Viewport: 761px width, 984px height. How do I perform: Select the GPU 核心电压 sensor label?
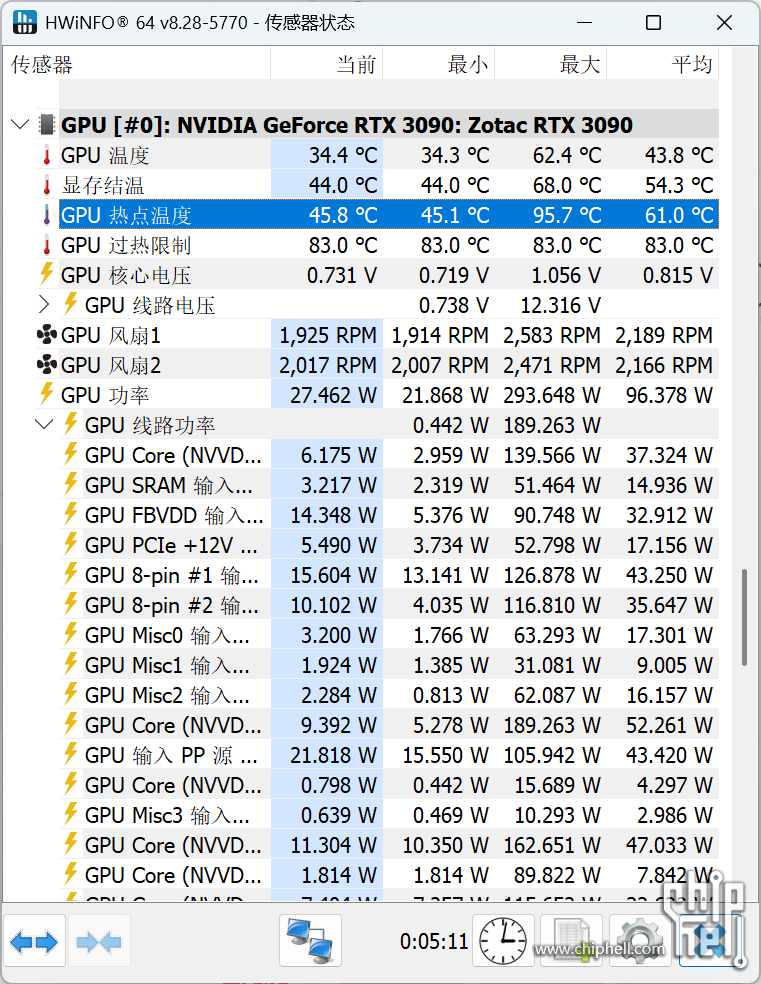point(125,275)
